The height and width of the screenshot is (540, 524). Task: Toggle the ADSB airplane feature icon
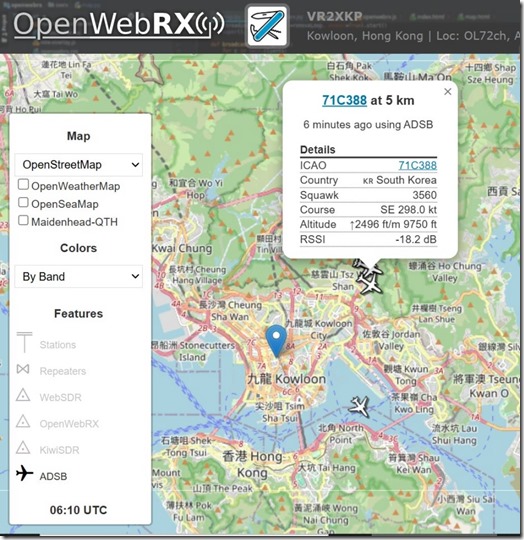pos(24,473)
